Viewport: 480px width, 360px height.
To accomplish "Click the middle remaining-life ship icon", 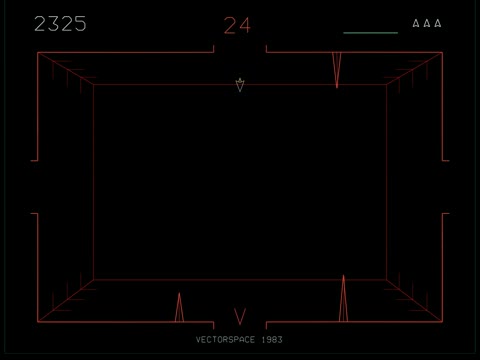I will pyautogui.click(x=427, y=23).
